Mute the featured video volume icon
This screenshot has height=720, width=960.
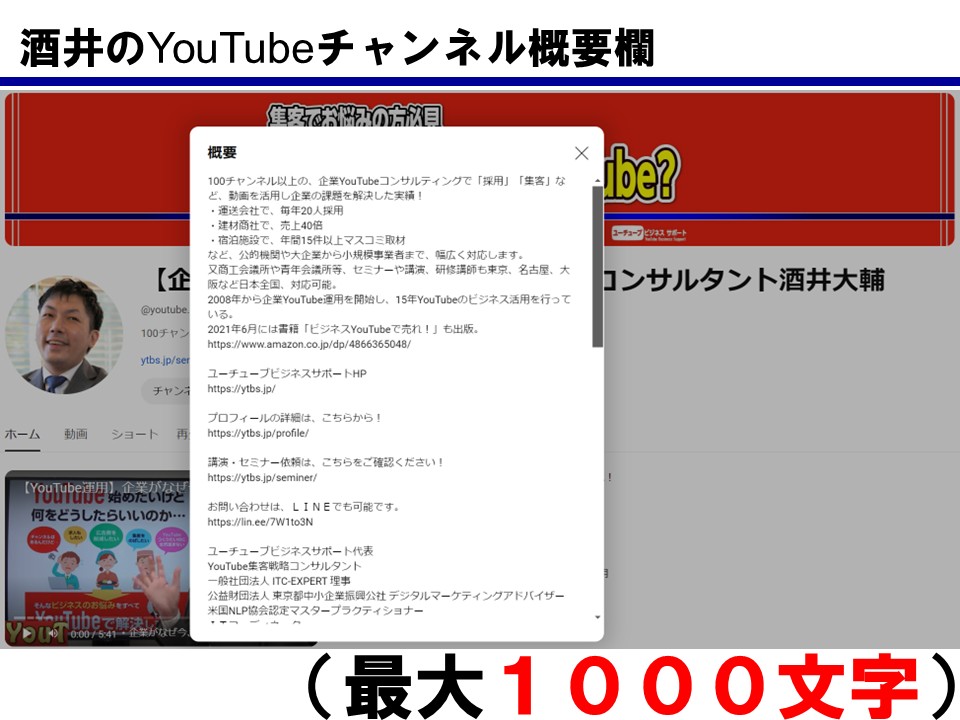tap(53, 634)
